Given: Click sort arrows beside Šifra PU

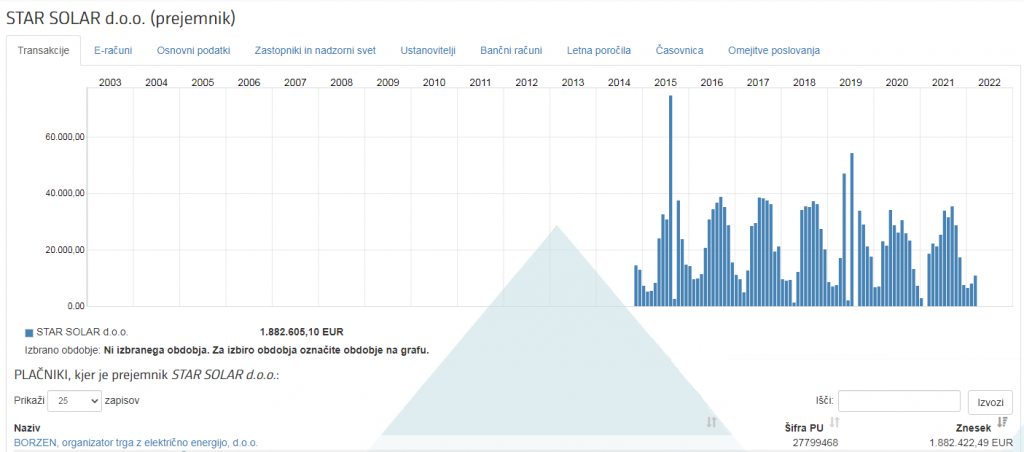Looking at the screenshot, I should tap(834, 423).
